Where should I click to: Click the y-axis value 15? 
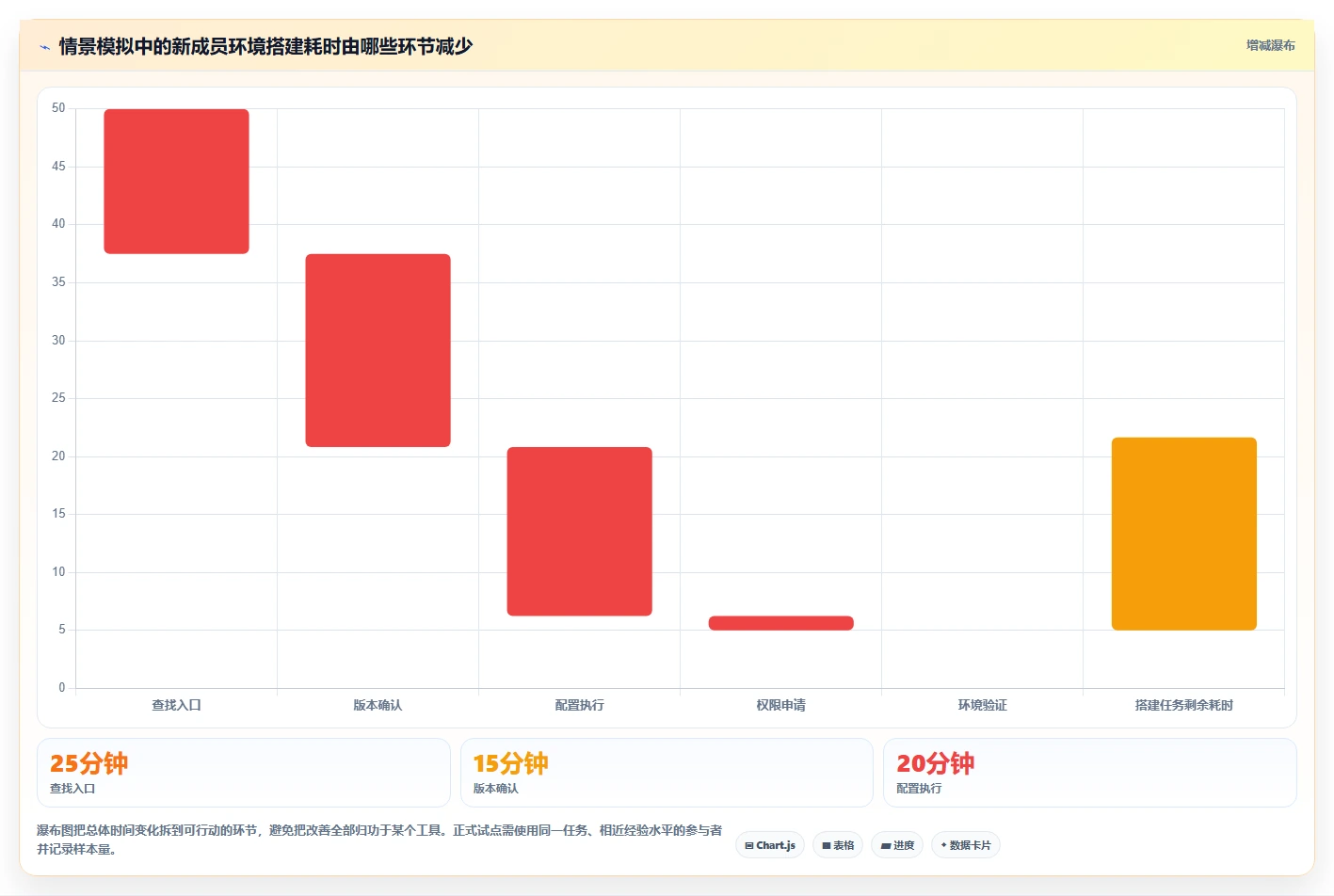(x=58, y=514)
